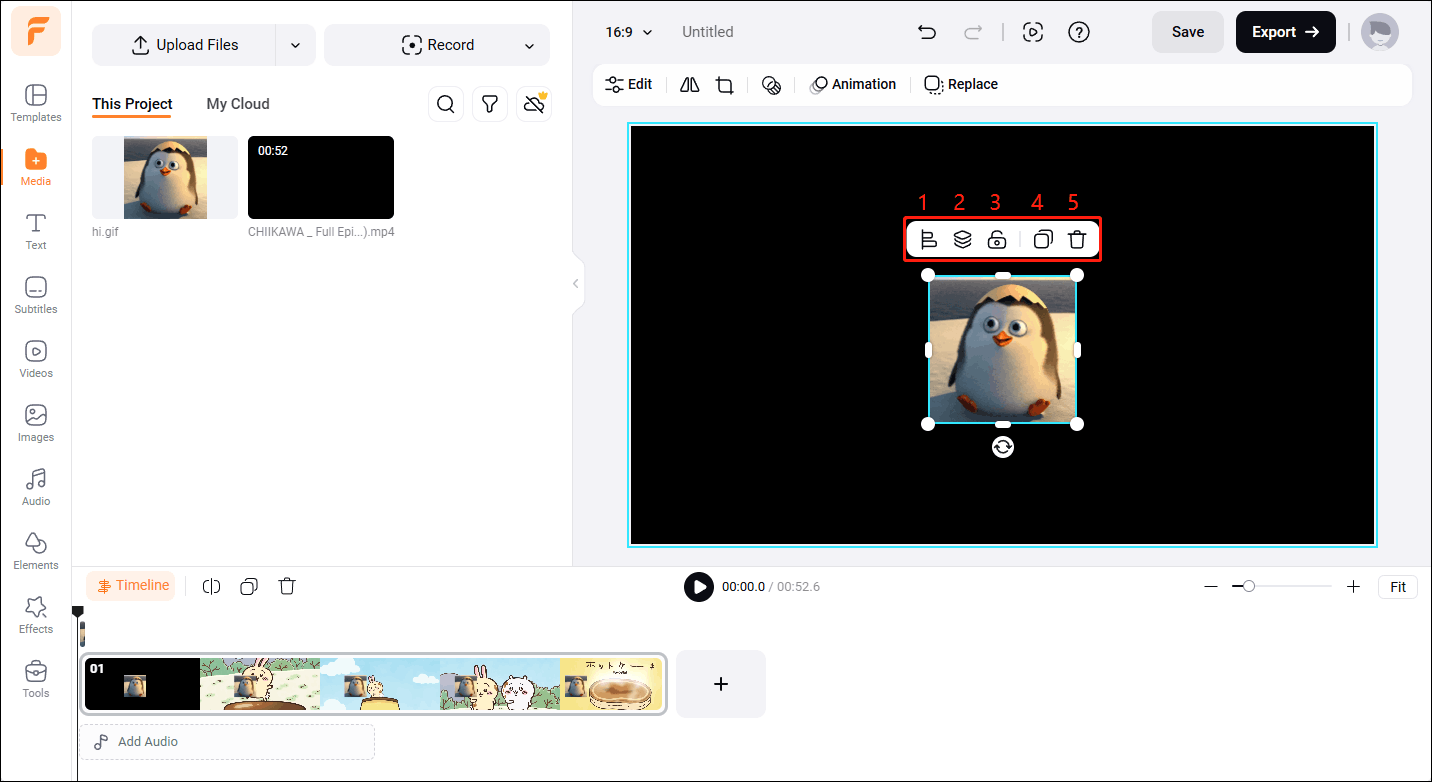This screenshot has width=1432, height=782.
Task: Open the opacity/filter circle icon
Action: [x=771, y=85]
